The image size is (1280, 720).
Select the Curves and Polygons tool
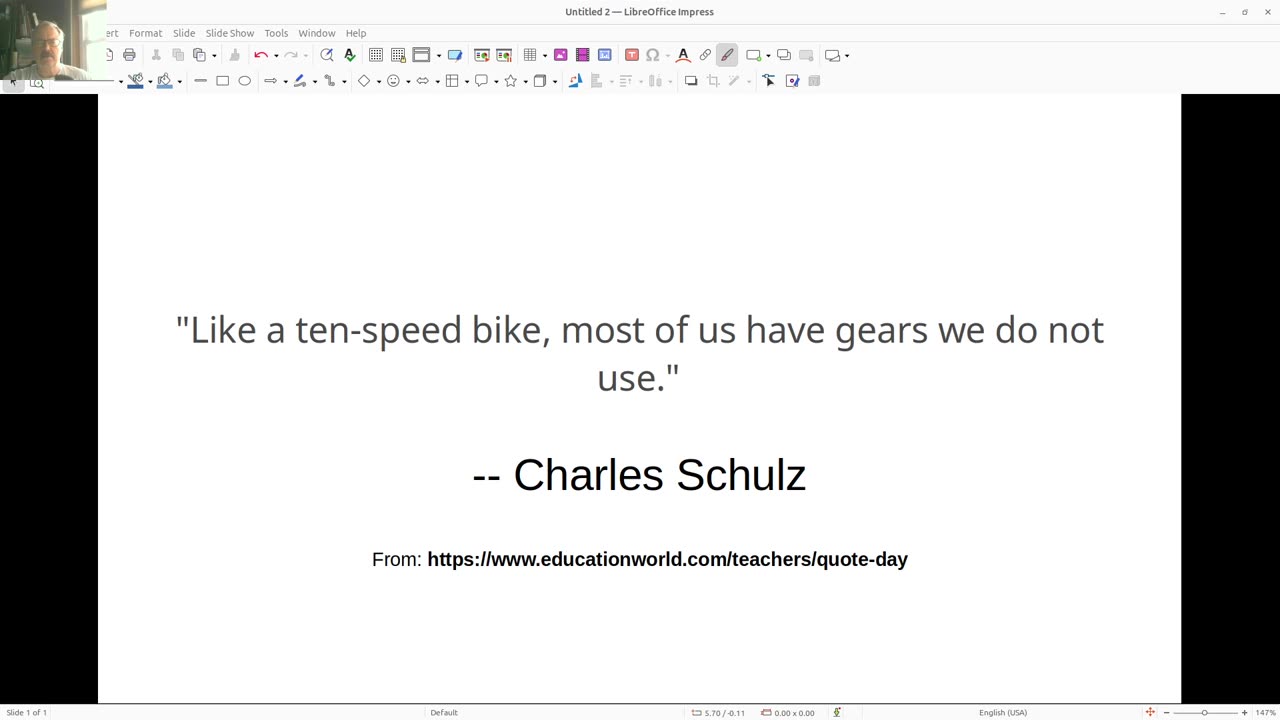coord(299,81)
